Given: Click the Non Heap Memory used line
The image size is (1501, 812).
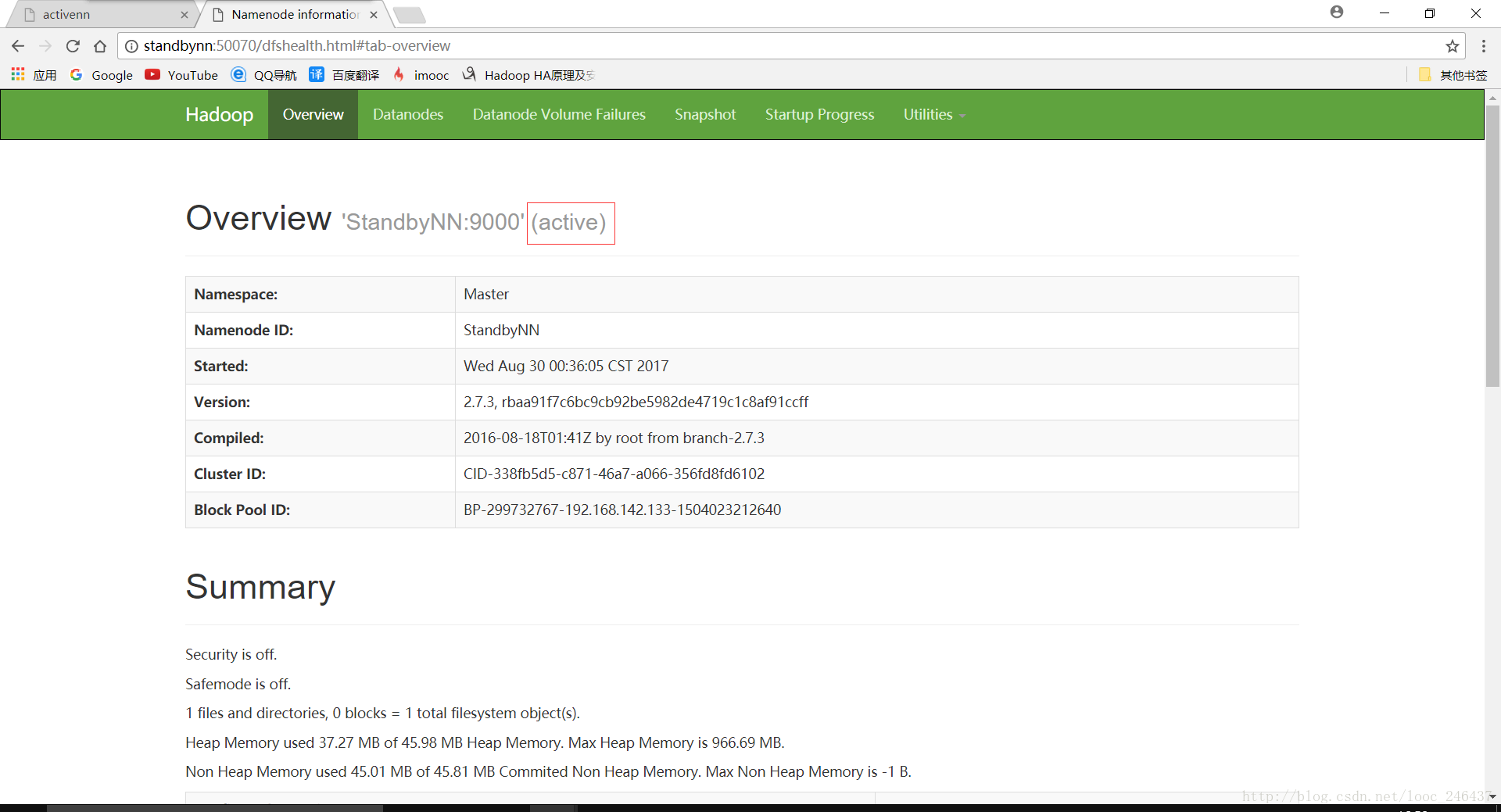Looking at the screenshot, I should (x=548, y=772).
